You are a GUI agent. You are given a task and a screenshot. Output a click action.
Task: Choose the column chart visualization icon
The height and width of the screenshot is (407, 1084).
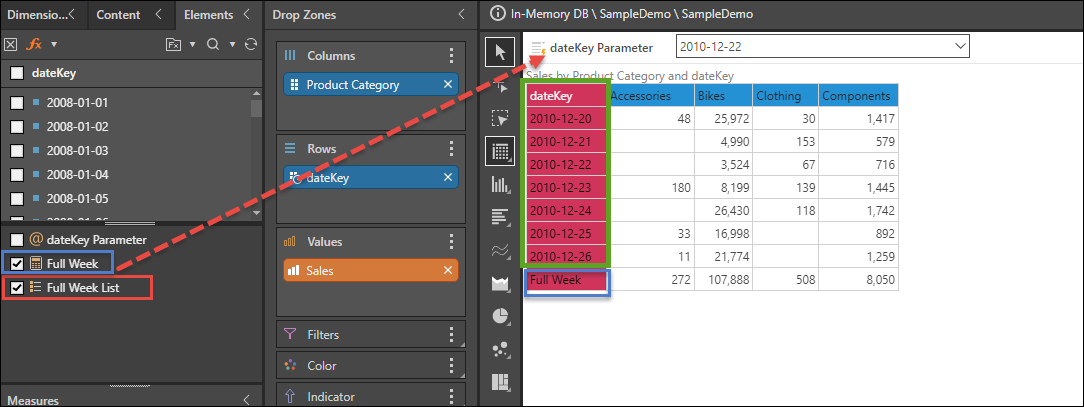pyautogui.click(x=501, y=184)
